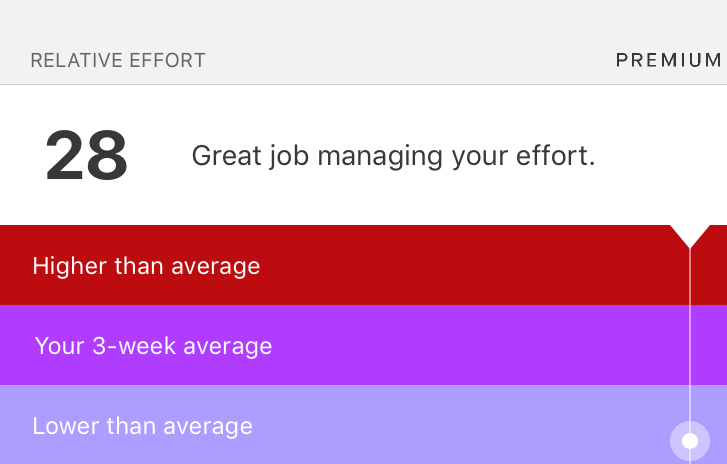Click the 'Great job managing your effort' message
Screen dimensions: 727x464
coord(393,156)
